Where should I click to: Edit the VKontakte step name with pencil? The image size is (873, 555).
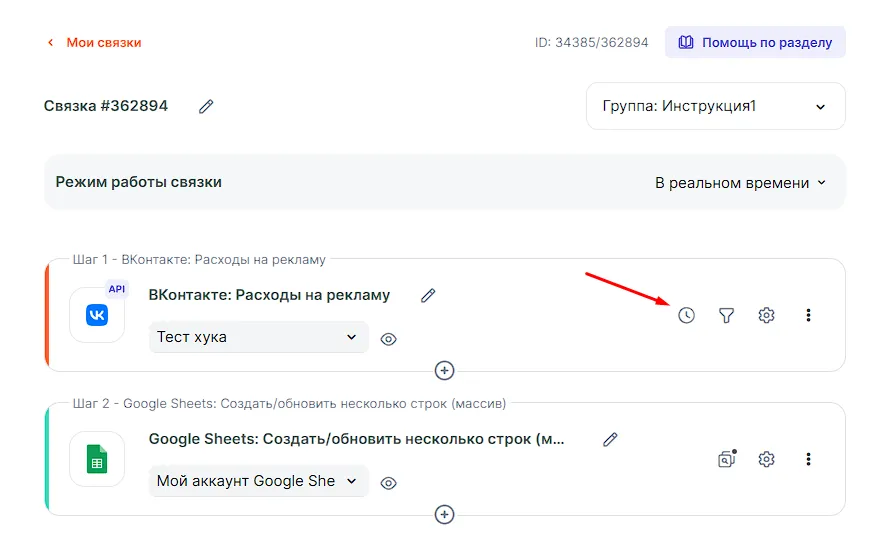pos(428,295)
